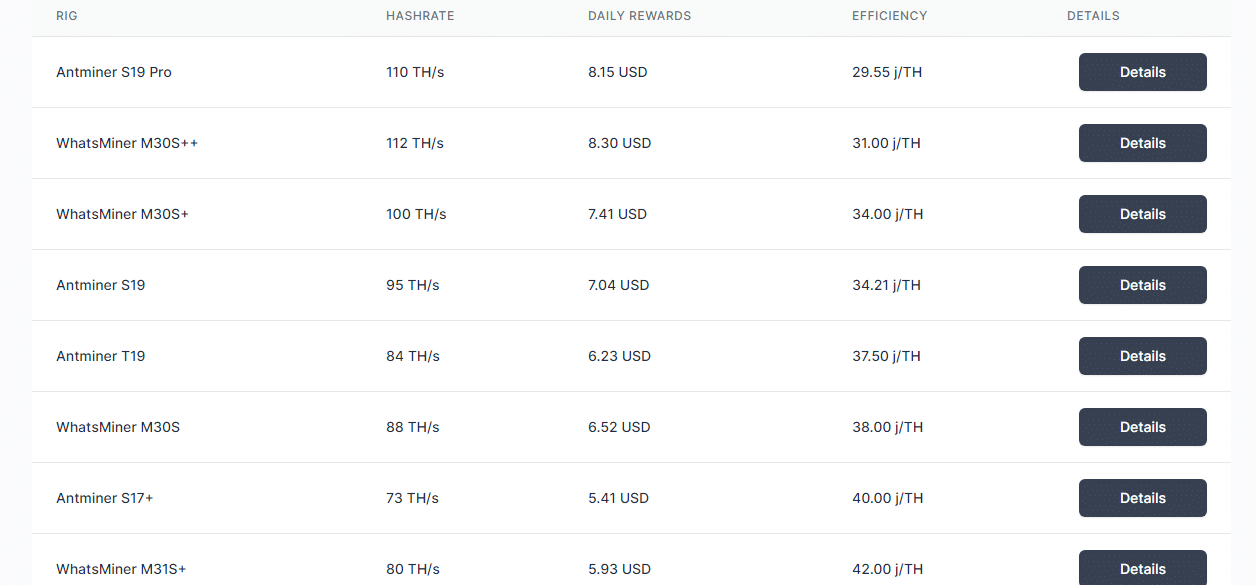This screenshot has height=585, width=1256.
Task: Select the 6.52 USD daily reward value
Action: click(619, 427)
